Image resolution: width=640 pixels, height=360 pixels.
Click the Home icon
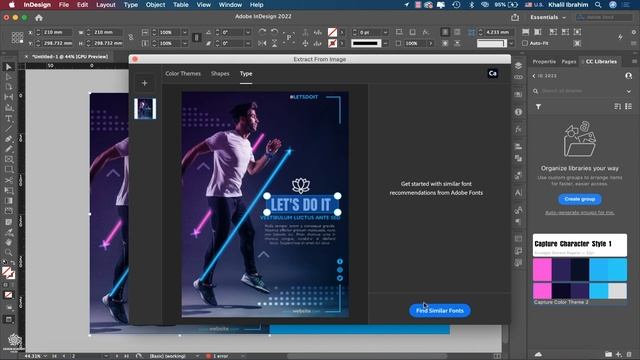[x=39, y=18]
